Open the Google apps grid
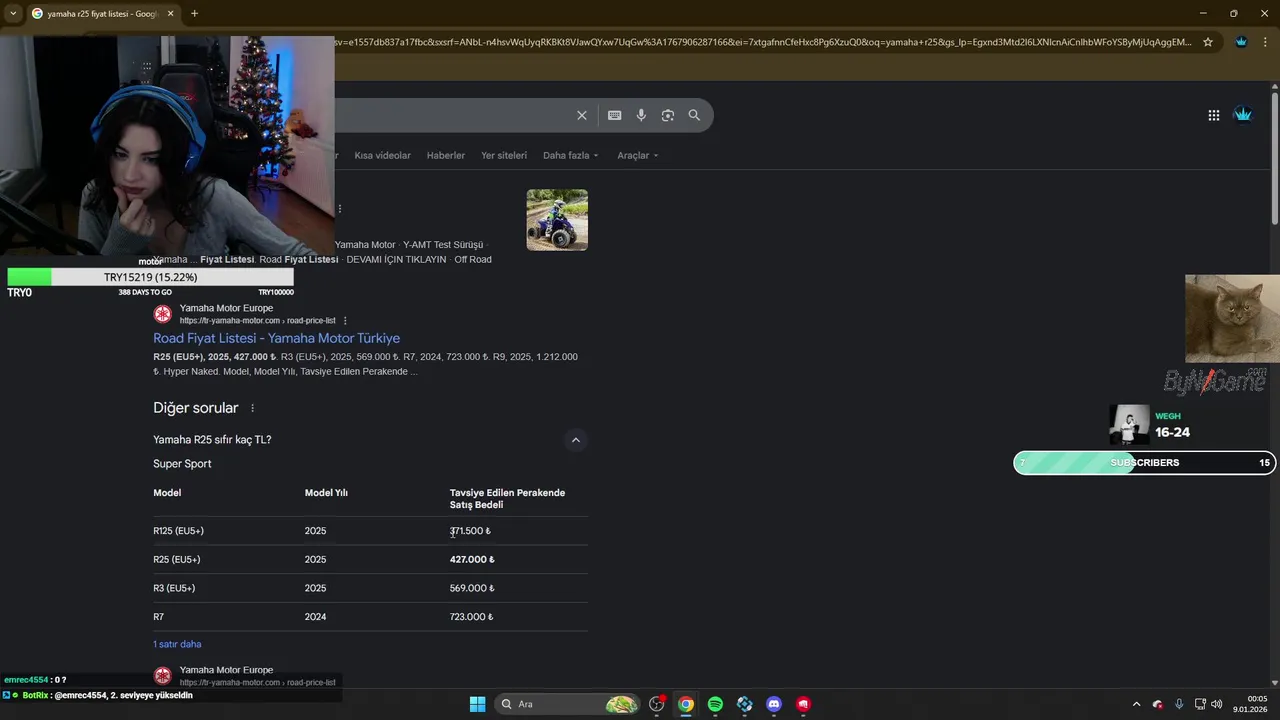The width and height of the screenshot is (1280, 720). (1213, 115)
